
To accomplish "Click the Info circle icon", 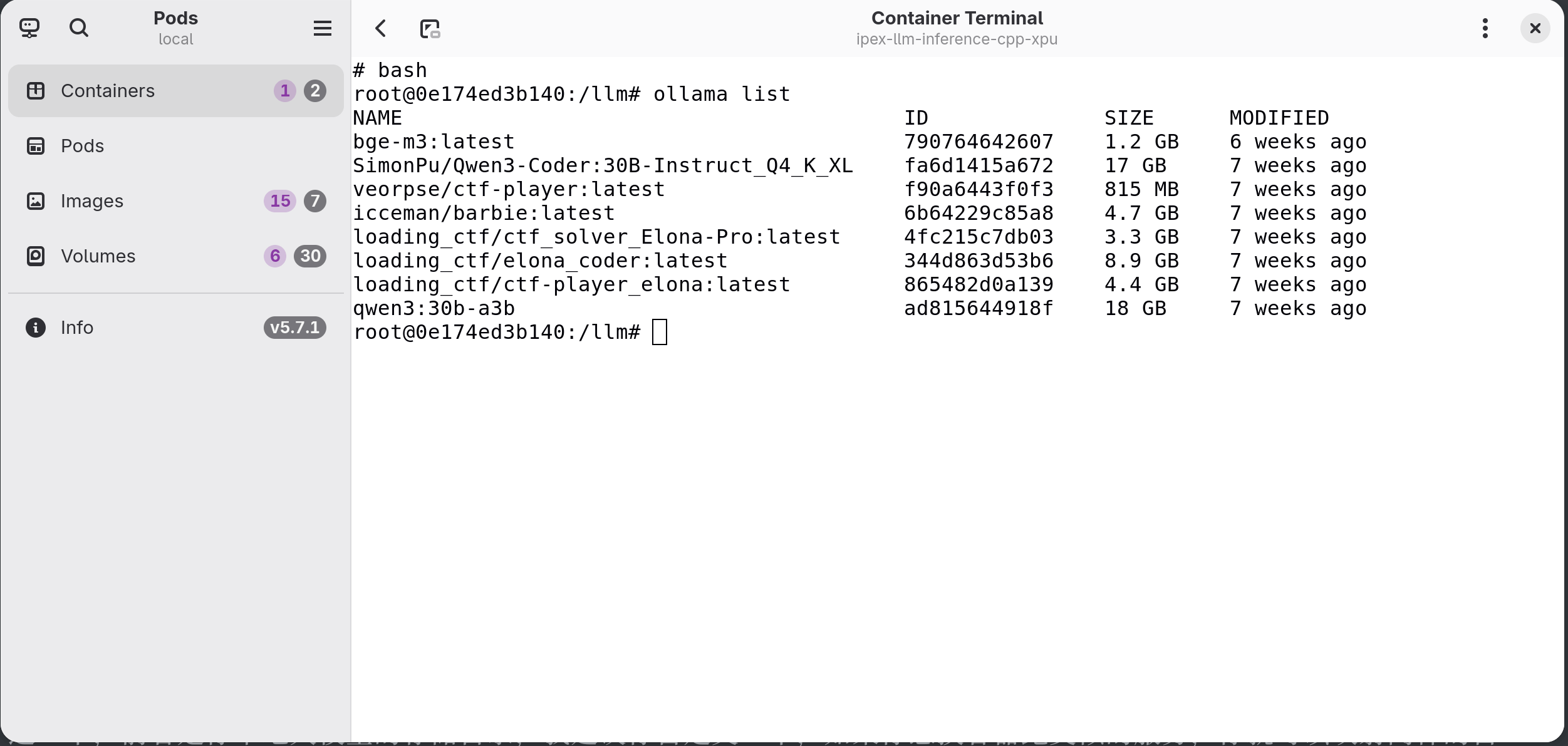I will coord(34,328).
